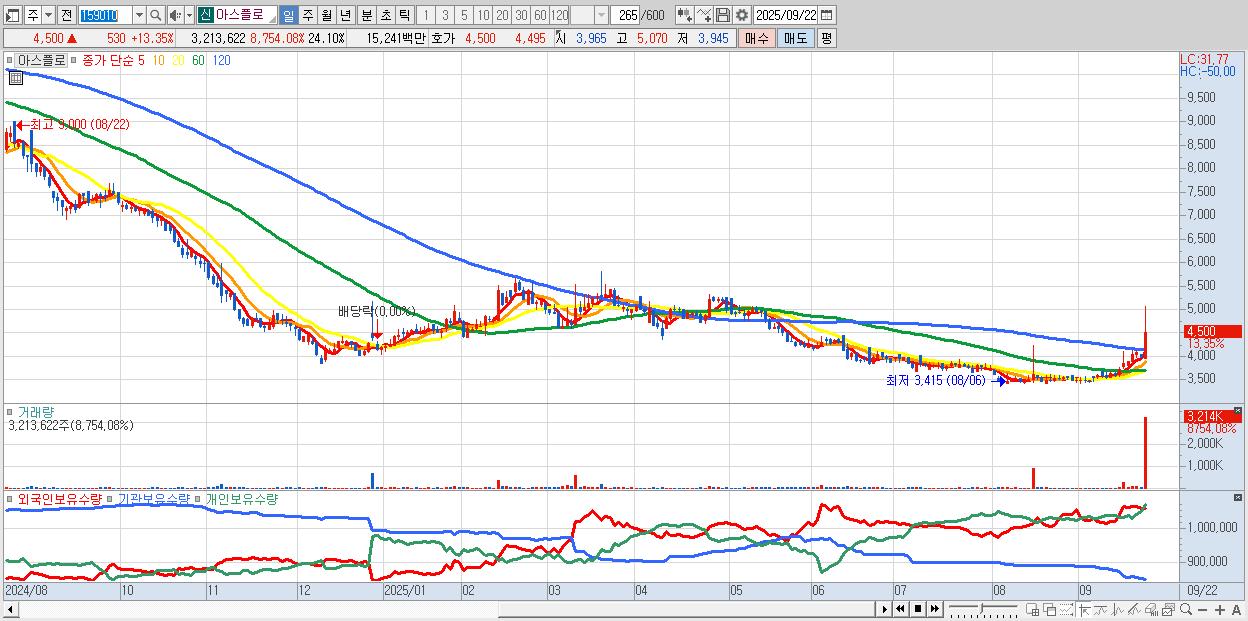Viewport: 1248px width, 621px height.
Task: Click the grid table icon under legend
Action: [15, 77]
